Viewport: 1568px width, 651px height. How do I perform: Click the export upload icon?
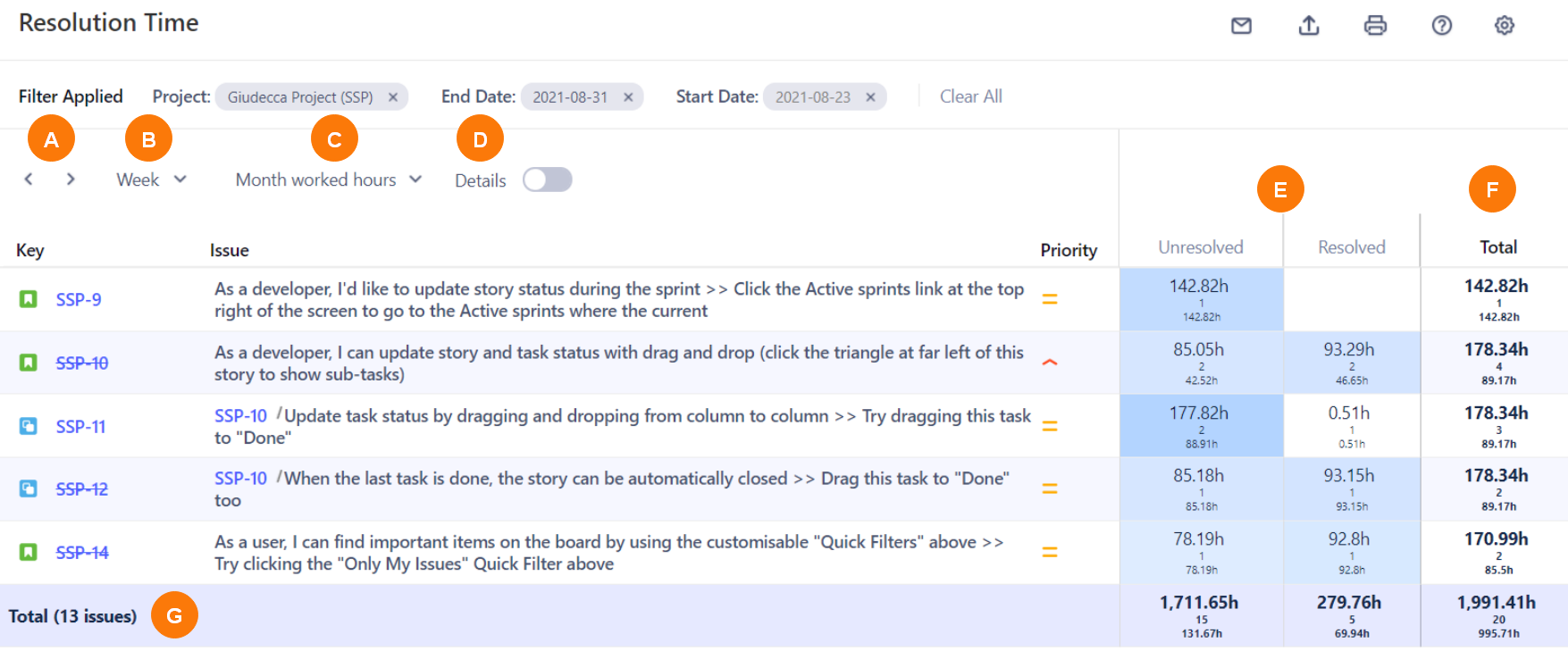pyautogui.click(x=1308, y=26)
